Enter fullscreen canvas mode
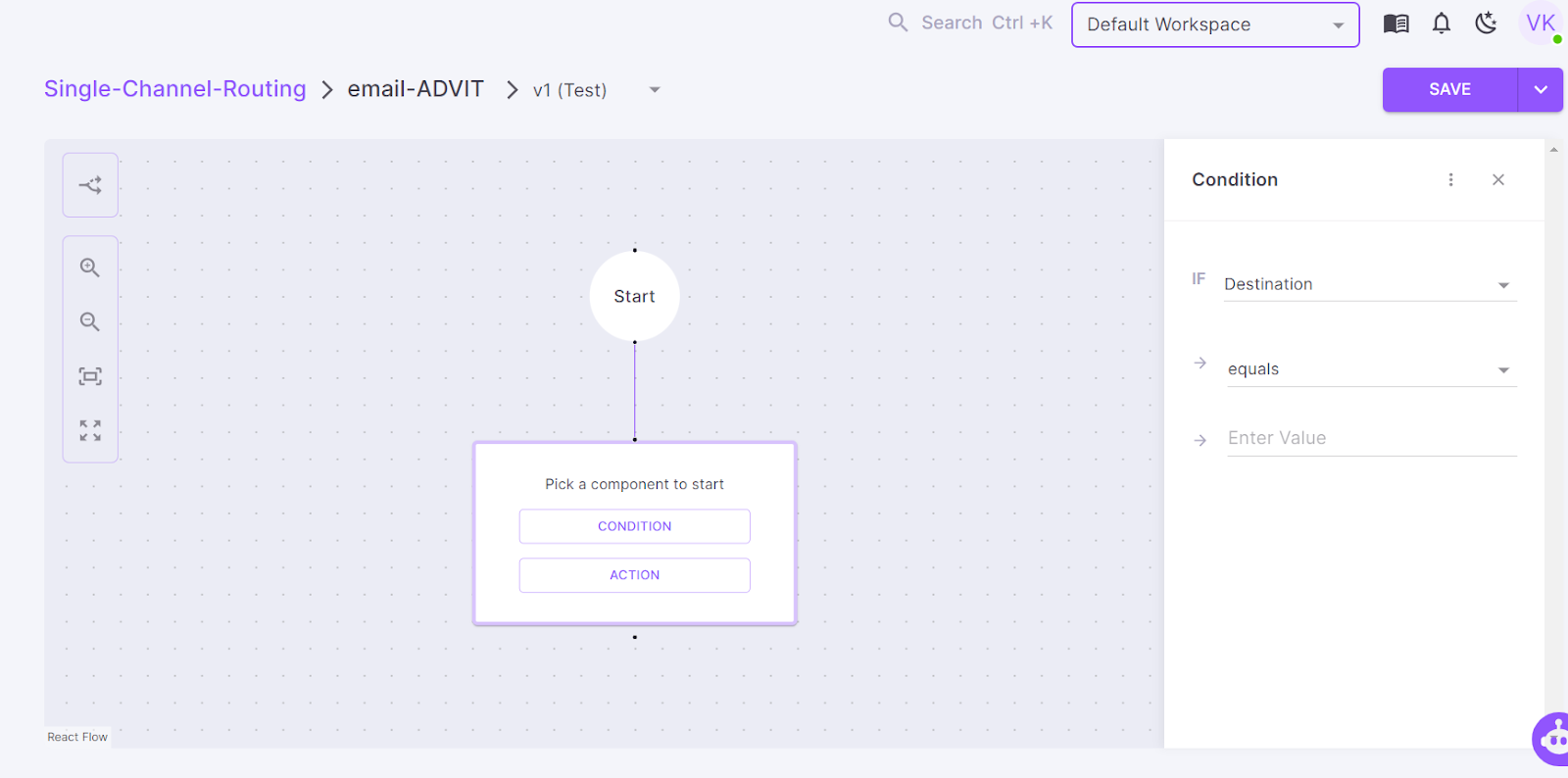This screenshot has height=778, width=1568. (90, 431)
